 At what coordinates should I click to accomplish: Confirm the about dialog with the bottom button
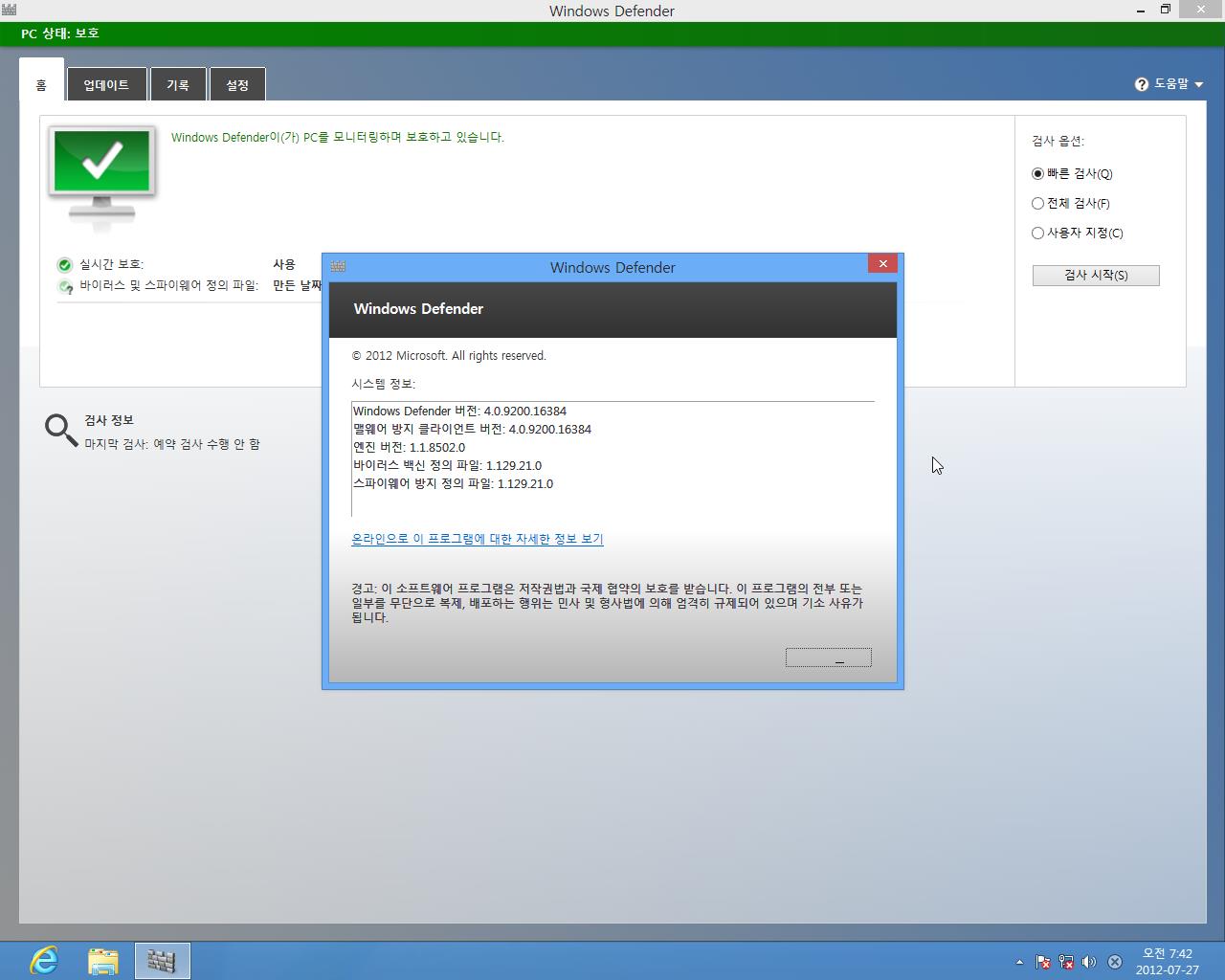click(829, 657)
